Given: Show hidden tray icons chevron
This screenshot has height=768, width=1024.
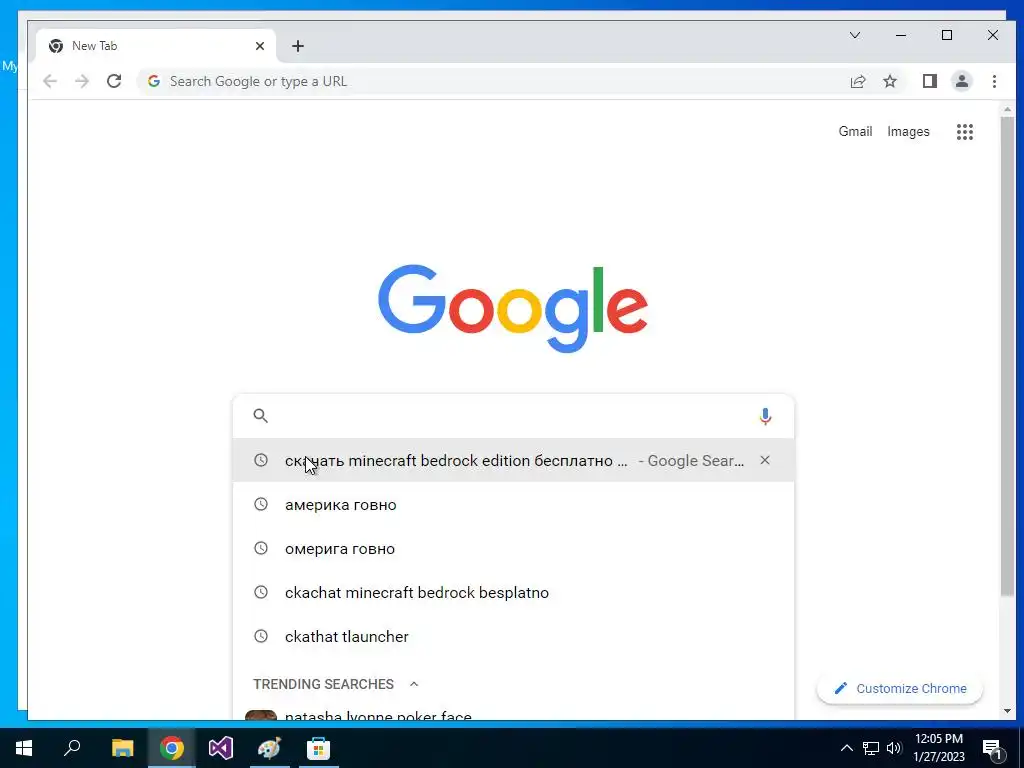Looking at the screenshot, I should [x=846, y=748].
